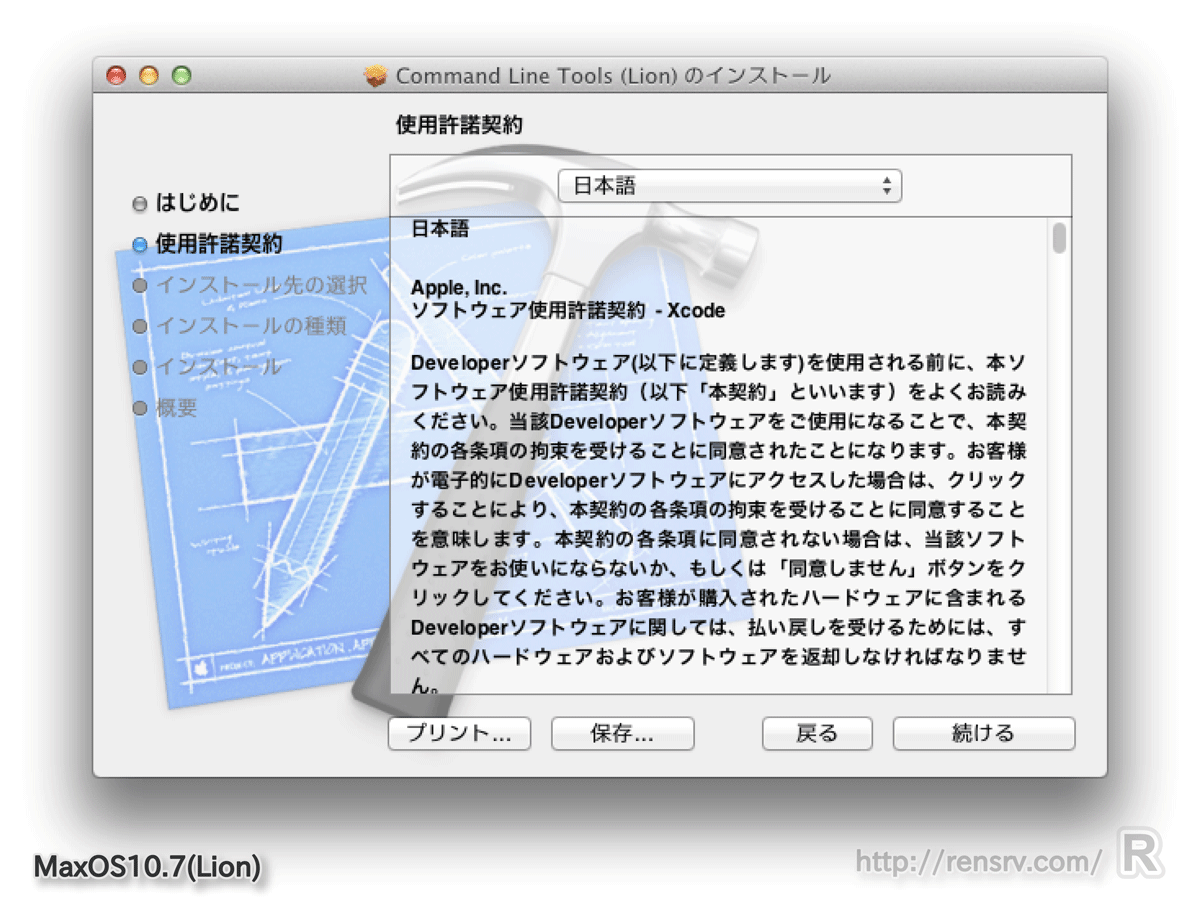This screenshot has height=906, width=1200.
Task: Click the license text scrollbar thumb
Action: 1059,238
